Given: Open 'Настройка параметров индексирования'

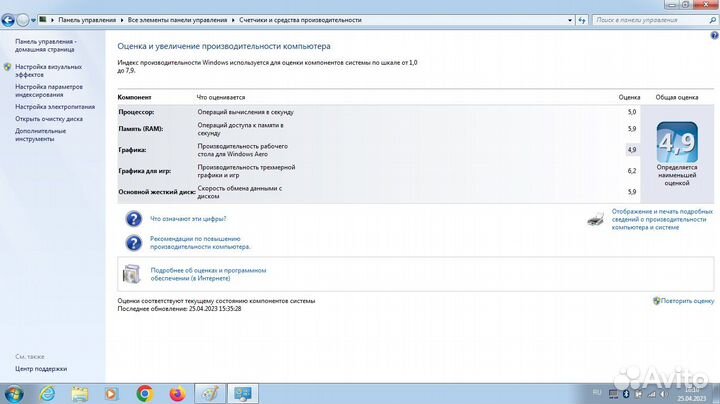Looking at the screenshot, I should (49, 91).
